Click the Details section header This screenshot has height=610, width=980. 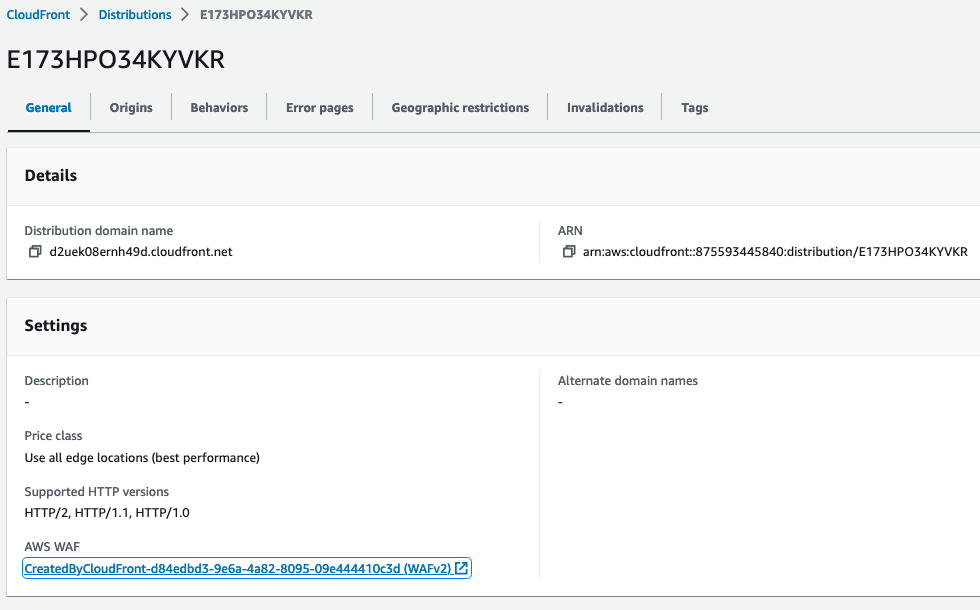point(51,176)
